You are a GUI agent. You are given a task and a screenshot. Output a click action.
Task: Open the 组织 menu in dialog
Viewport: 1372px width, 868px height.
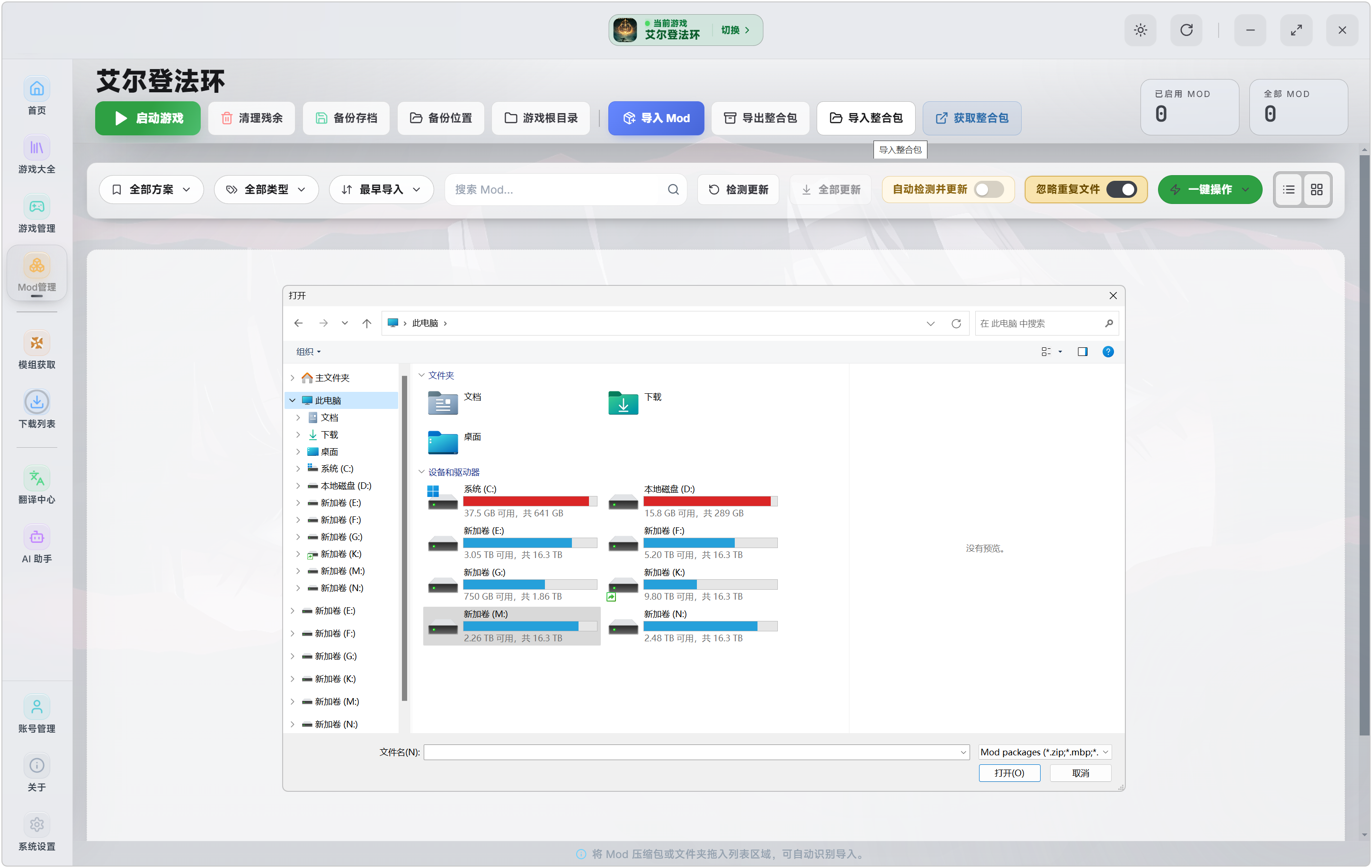click(x=308, y=352)
